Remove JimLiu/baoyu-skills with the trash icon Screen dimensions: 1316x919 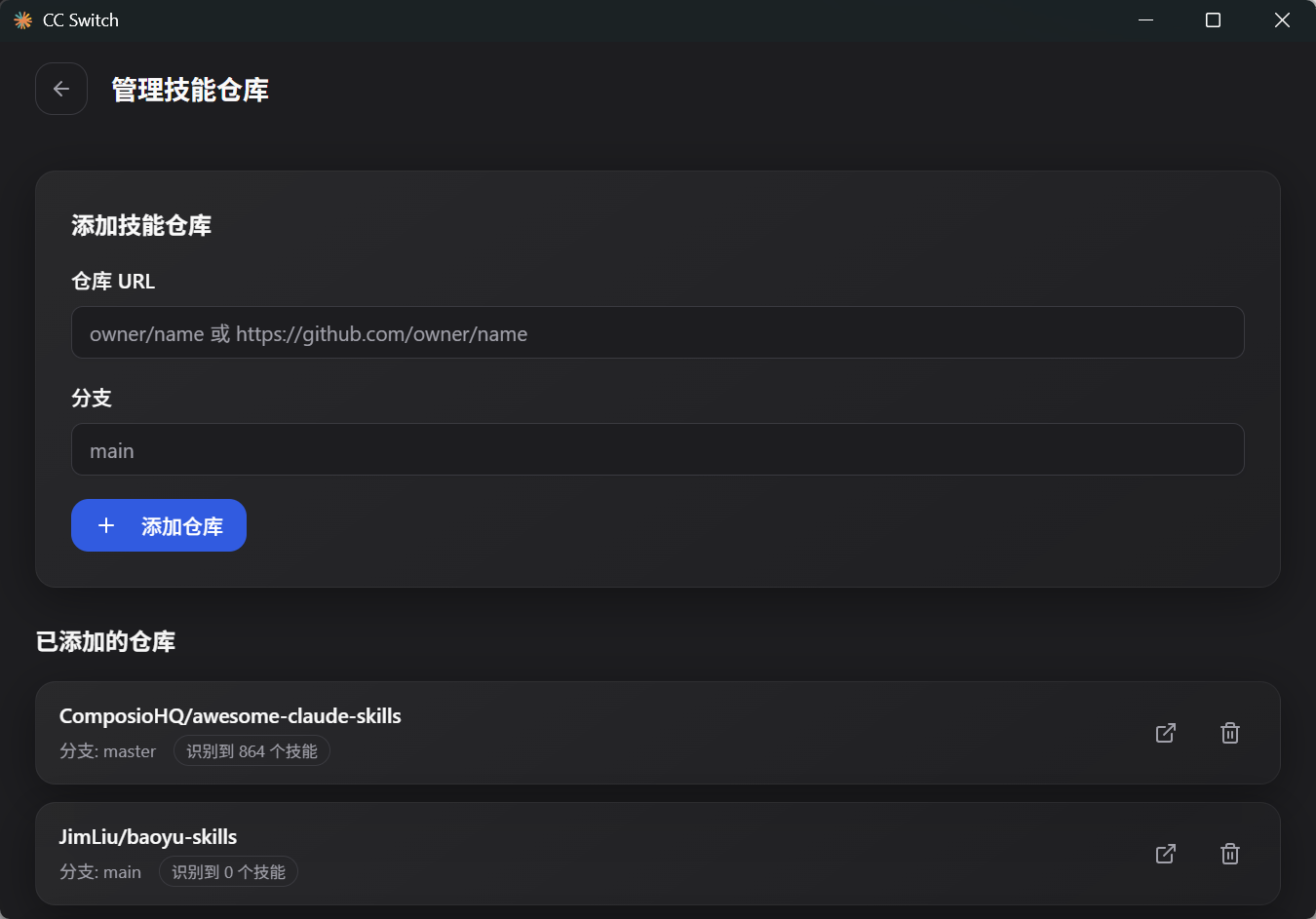1230,854
